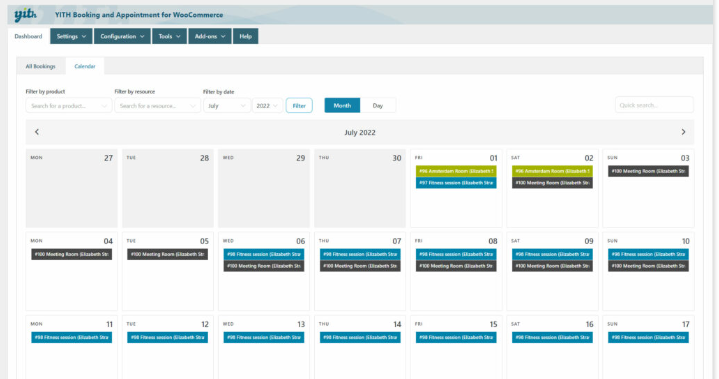Switch calendar to Day view
This screenshot has height=379, width=719.
click(x=378, y=105)
